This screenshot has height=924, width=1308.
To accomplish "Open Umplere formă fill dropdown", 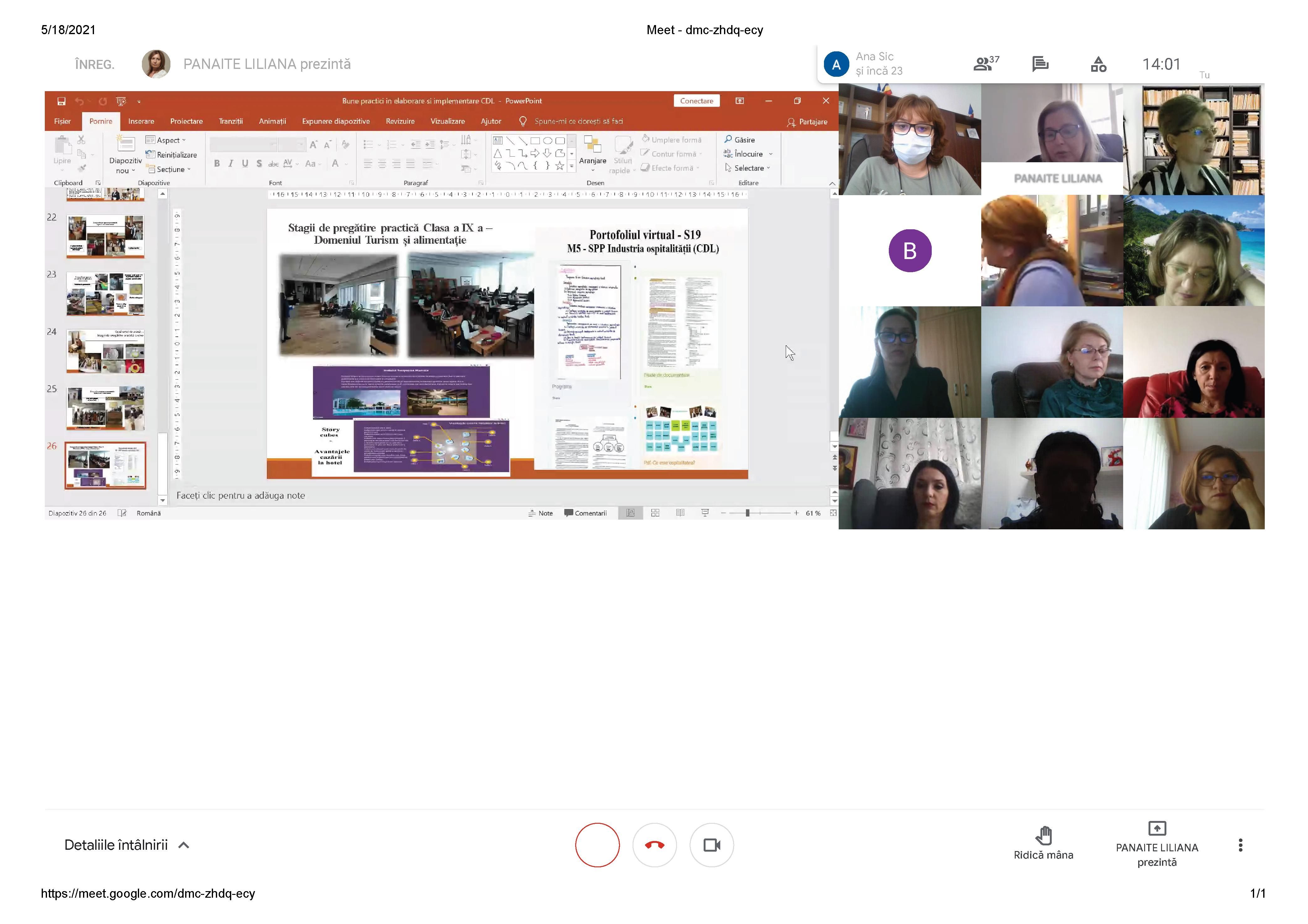I will click(672, 140).
